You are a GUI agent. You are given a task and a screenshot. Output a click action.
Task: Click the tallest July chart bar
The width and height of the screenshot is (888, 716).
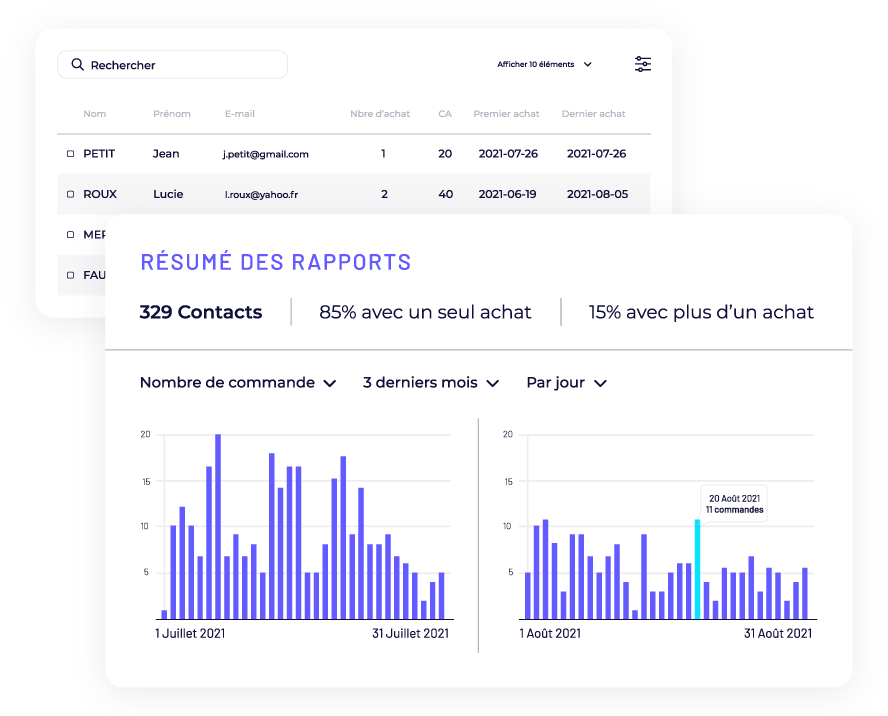point(218,527)
